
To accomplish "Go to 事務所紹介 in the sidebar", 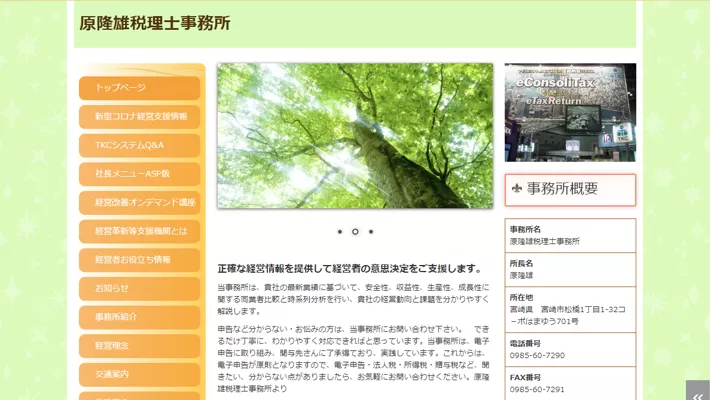I will coord(139,317).
